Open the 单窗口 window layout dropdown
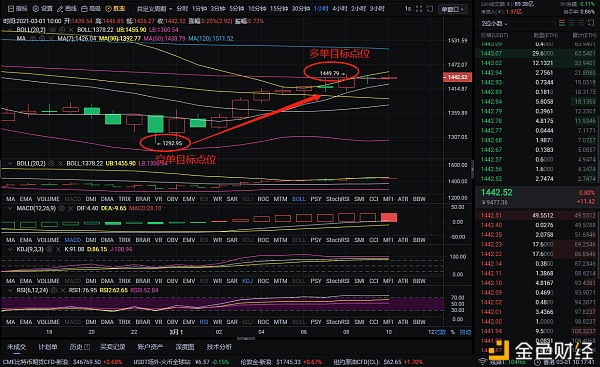The width and height of the screenshot is (600, 367). [452, 9]
